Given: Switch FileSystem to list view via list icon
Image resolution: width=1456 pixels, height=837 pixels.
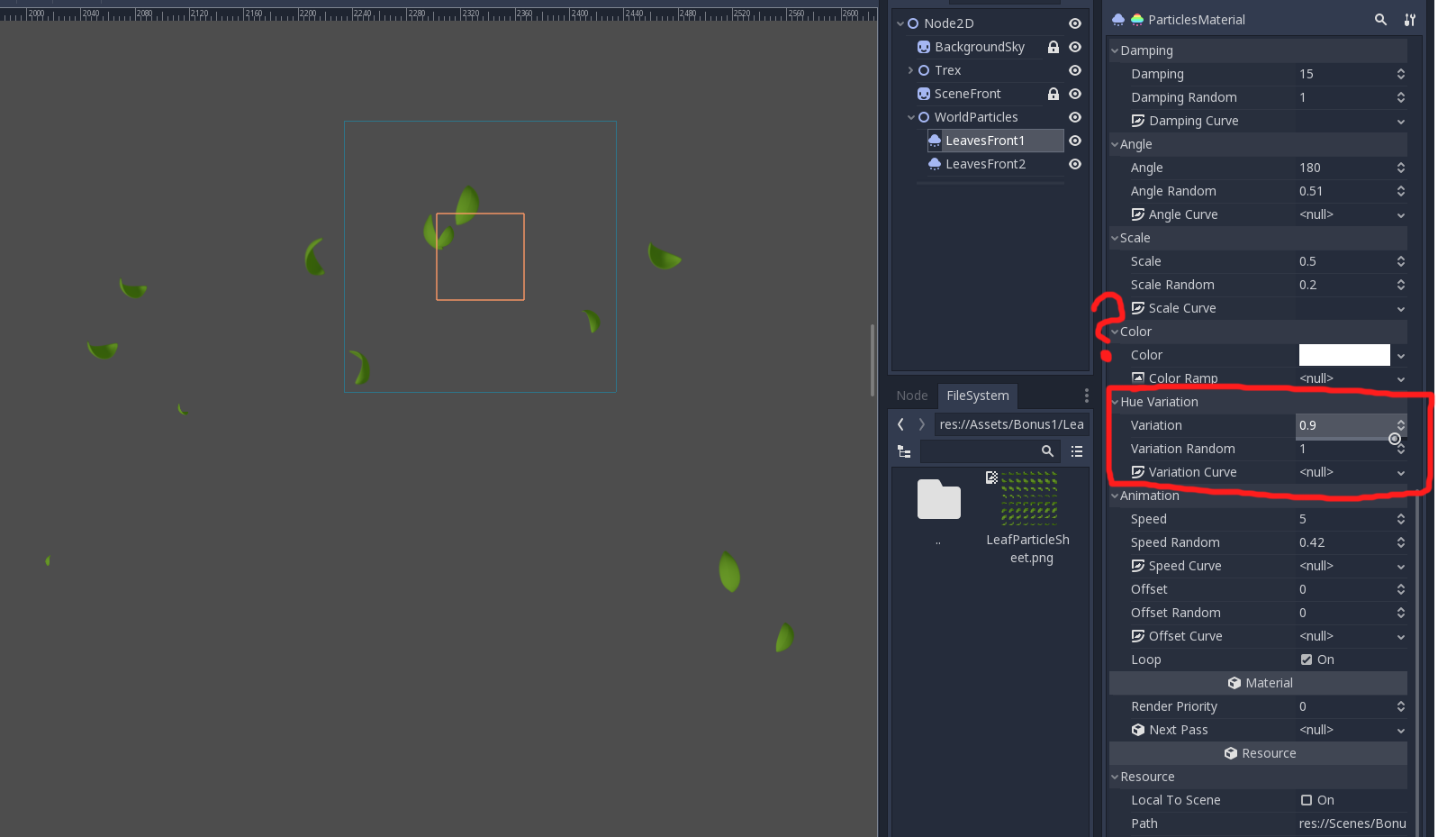Looking at the screenshot, I should pyautogui.click(x=1076, y=451).
